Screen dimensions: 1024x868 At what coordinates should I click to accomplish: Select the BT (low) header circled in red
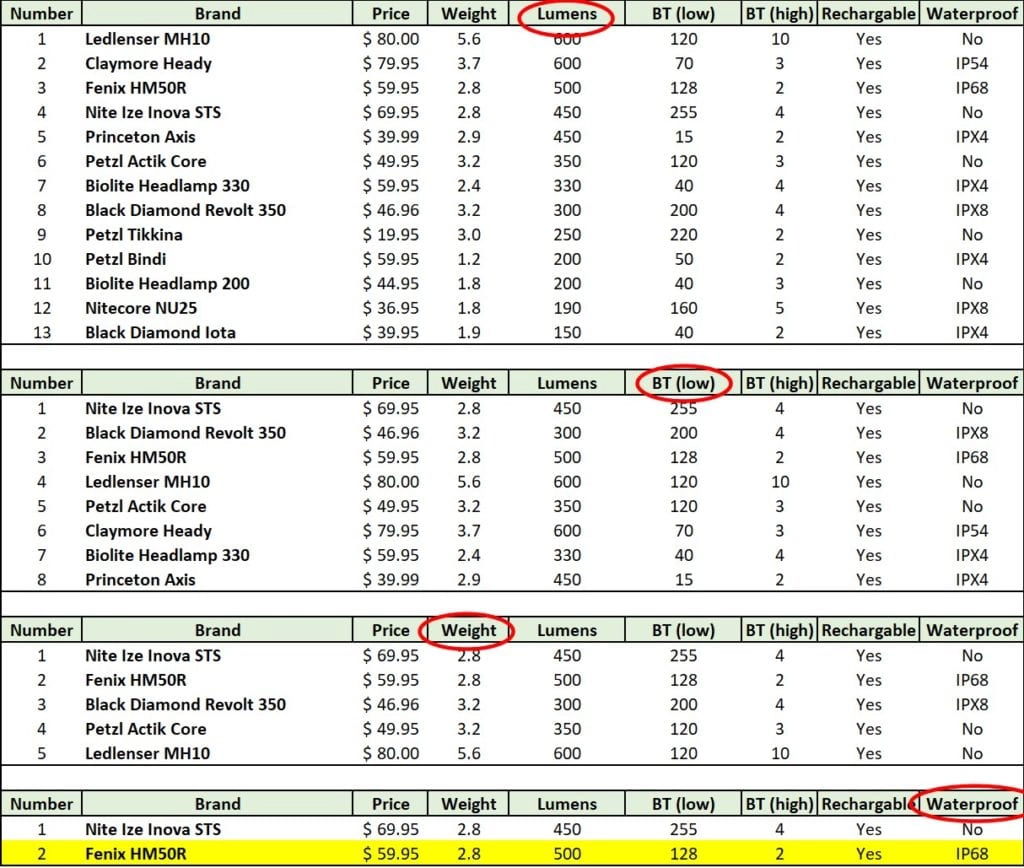tap(683, 383)
